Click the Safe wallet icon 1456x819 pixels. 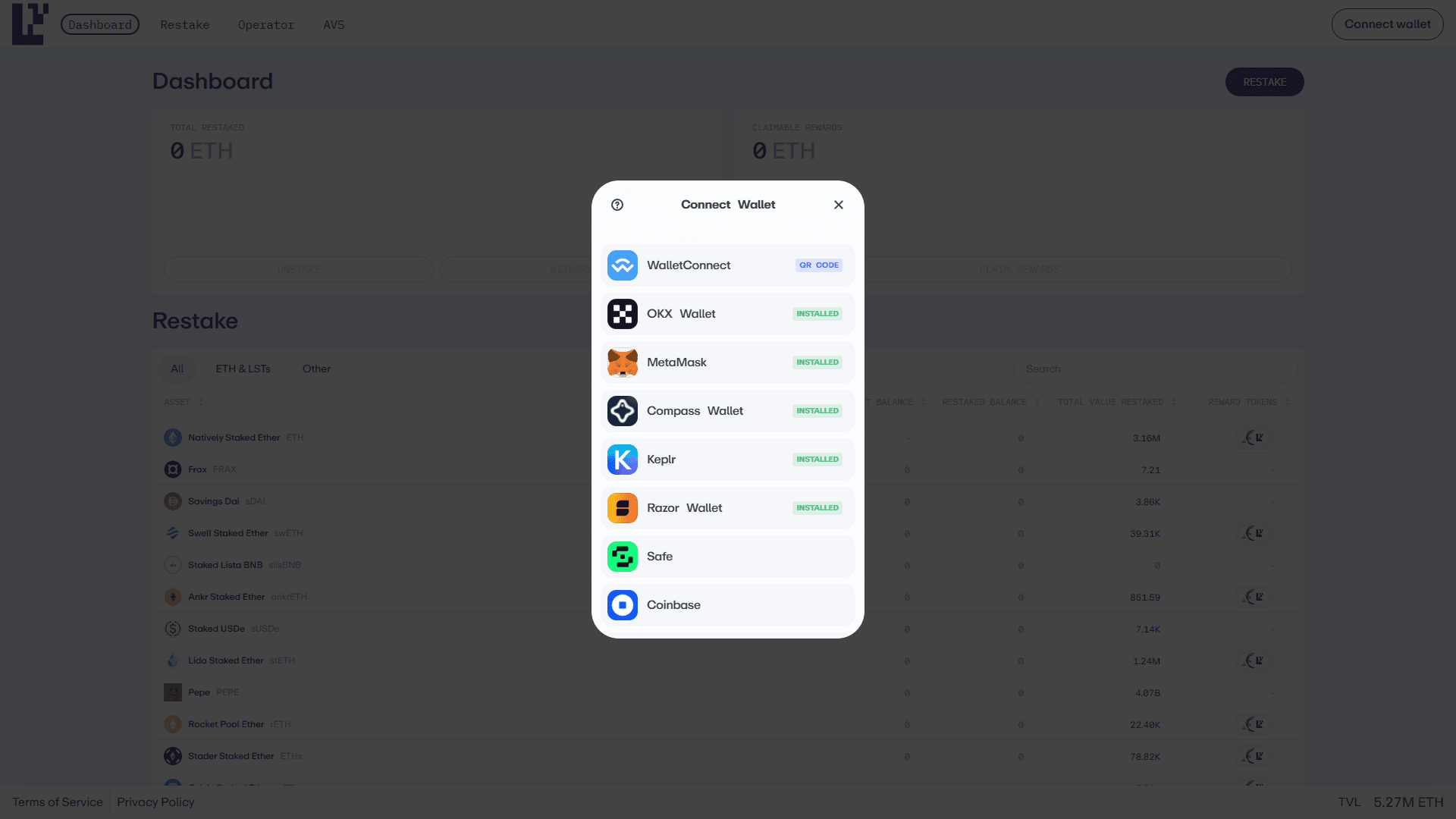[622, 557]
